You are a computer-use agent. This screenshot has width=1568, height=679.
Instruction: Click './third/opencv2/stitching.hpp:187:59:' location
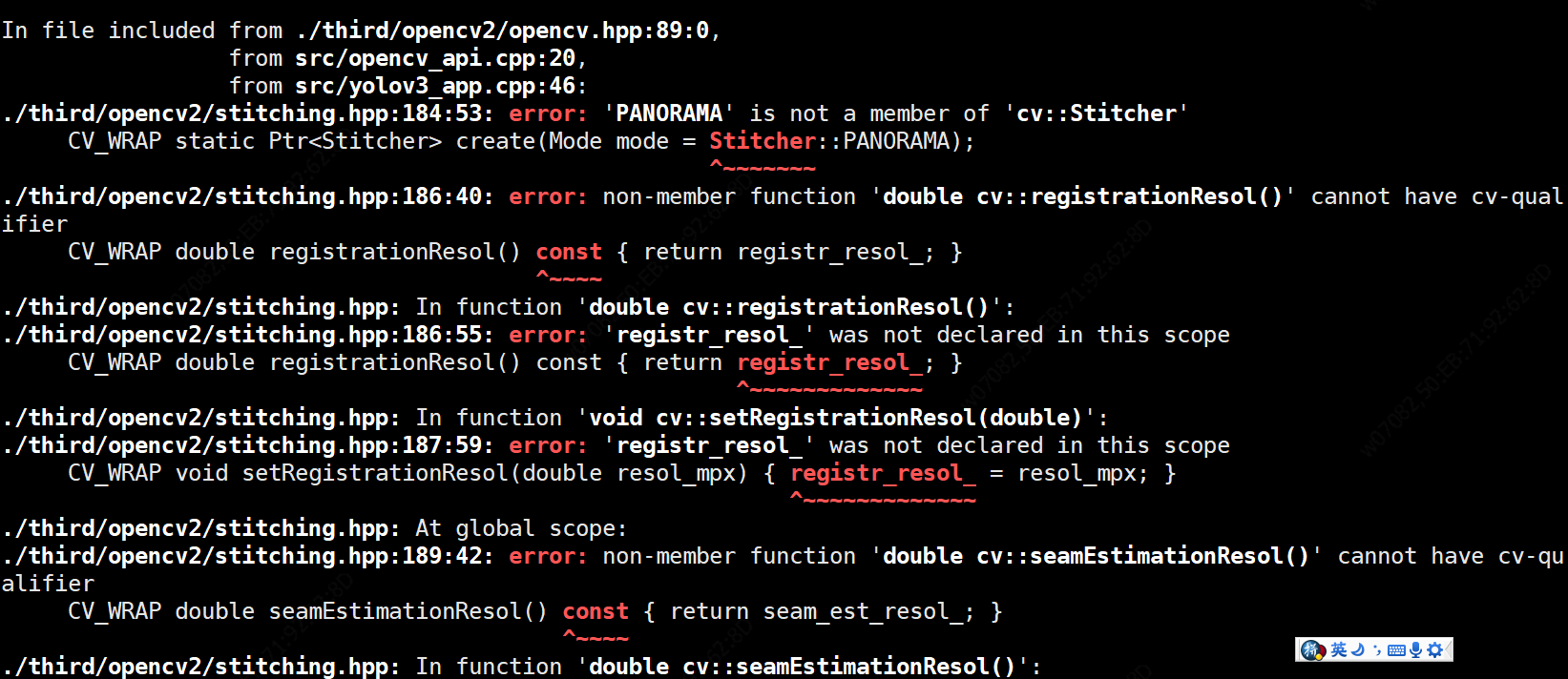[x=247, y=445]
